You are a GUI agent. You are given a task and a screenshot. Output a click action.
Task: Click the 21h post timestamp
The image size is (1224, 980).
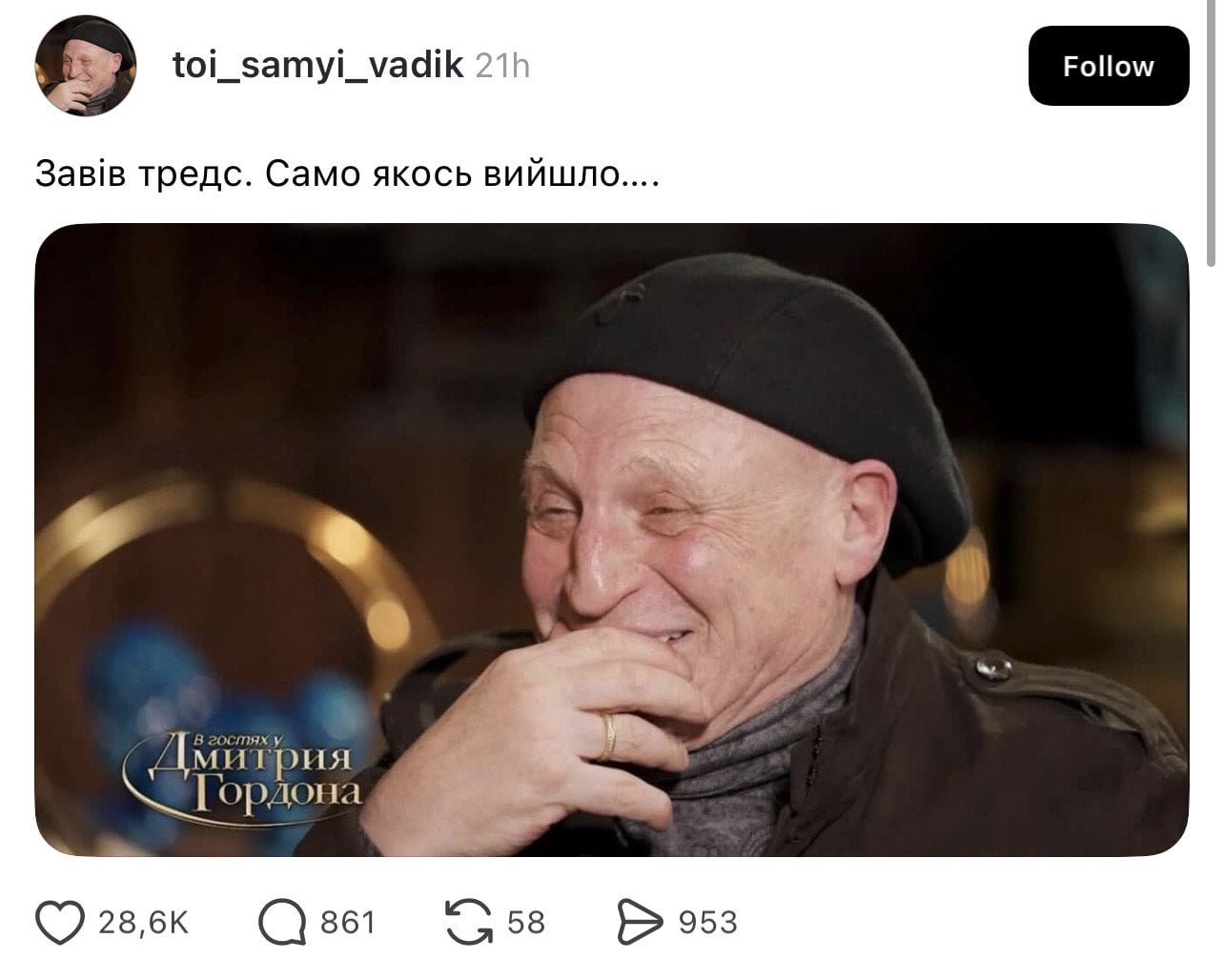[502, 66]
